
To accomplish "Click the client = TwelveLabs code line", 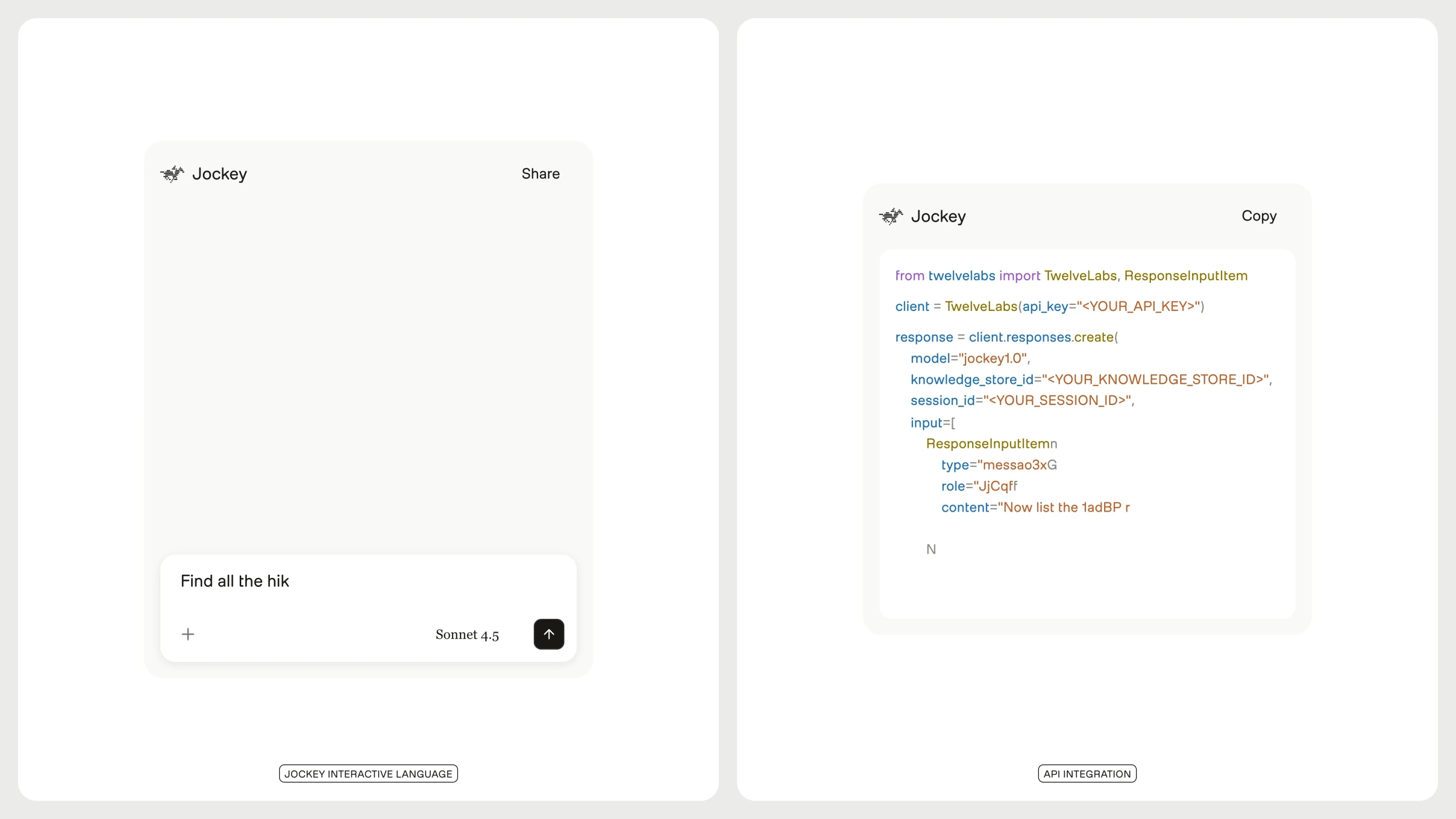I will [1050, 306].
